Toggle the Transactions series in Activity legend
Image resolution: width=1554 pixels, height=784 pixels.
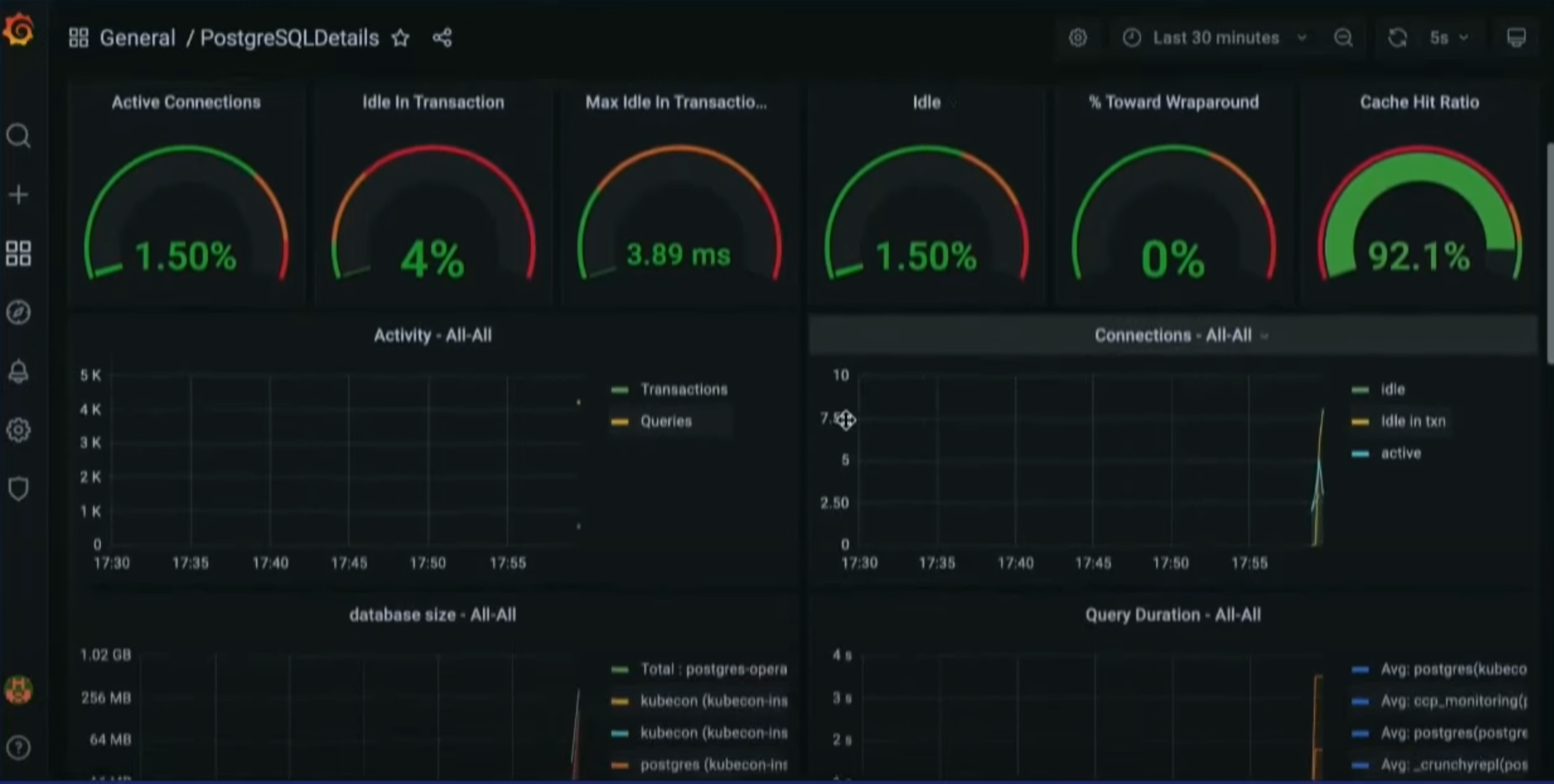coord(684,389)
